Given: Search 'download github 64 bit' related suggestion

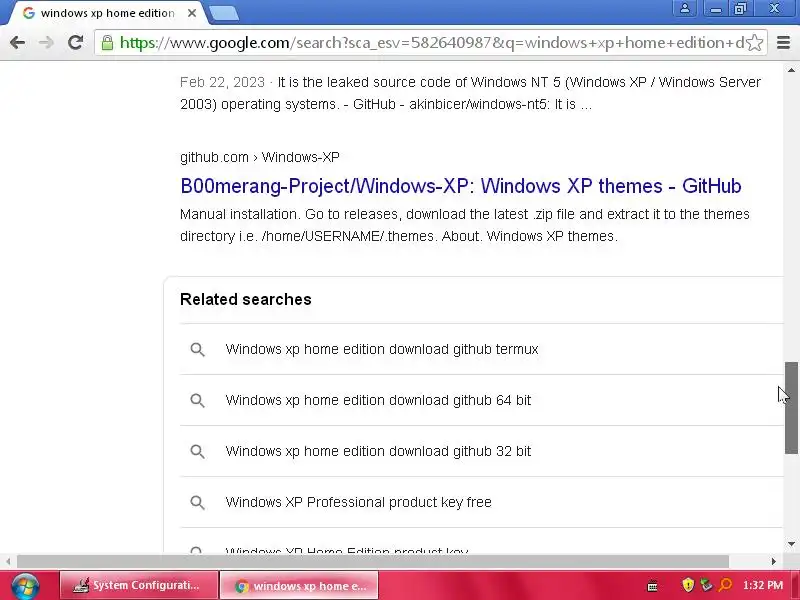Looking at the screenshot, I should pyautogui.click(x=378, y=401).
